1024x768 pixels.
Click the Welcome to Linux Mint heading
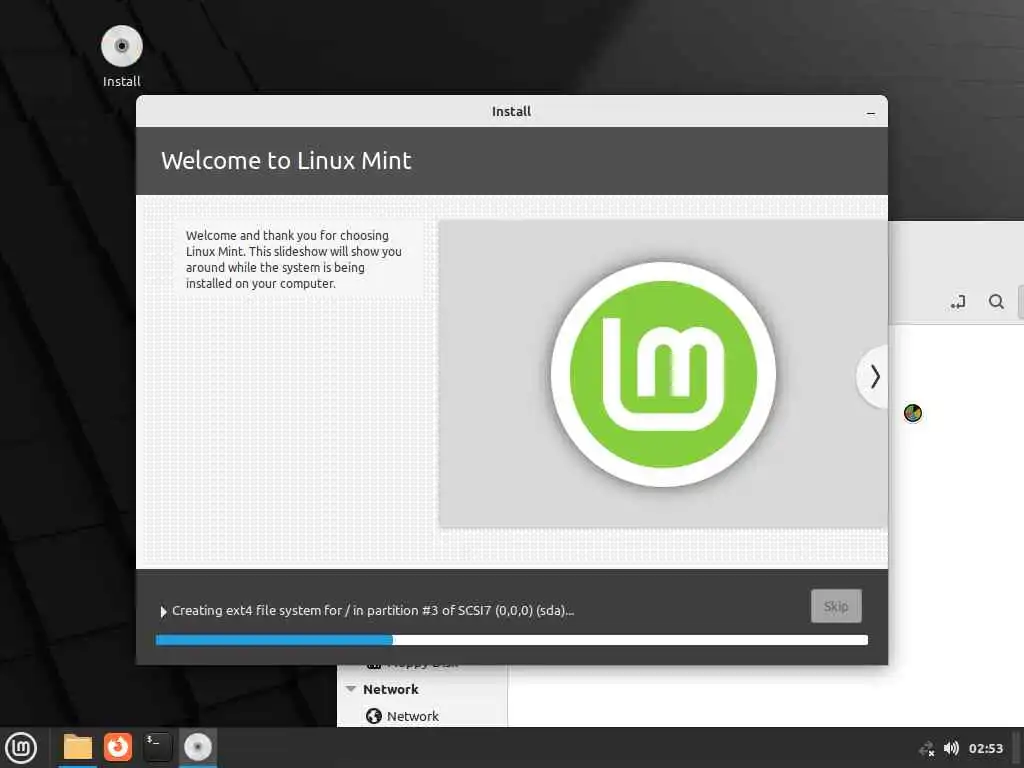286,161
